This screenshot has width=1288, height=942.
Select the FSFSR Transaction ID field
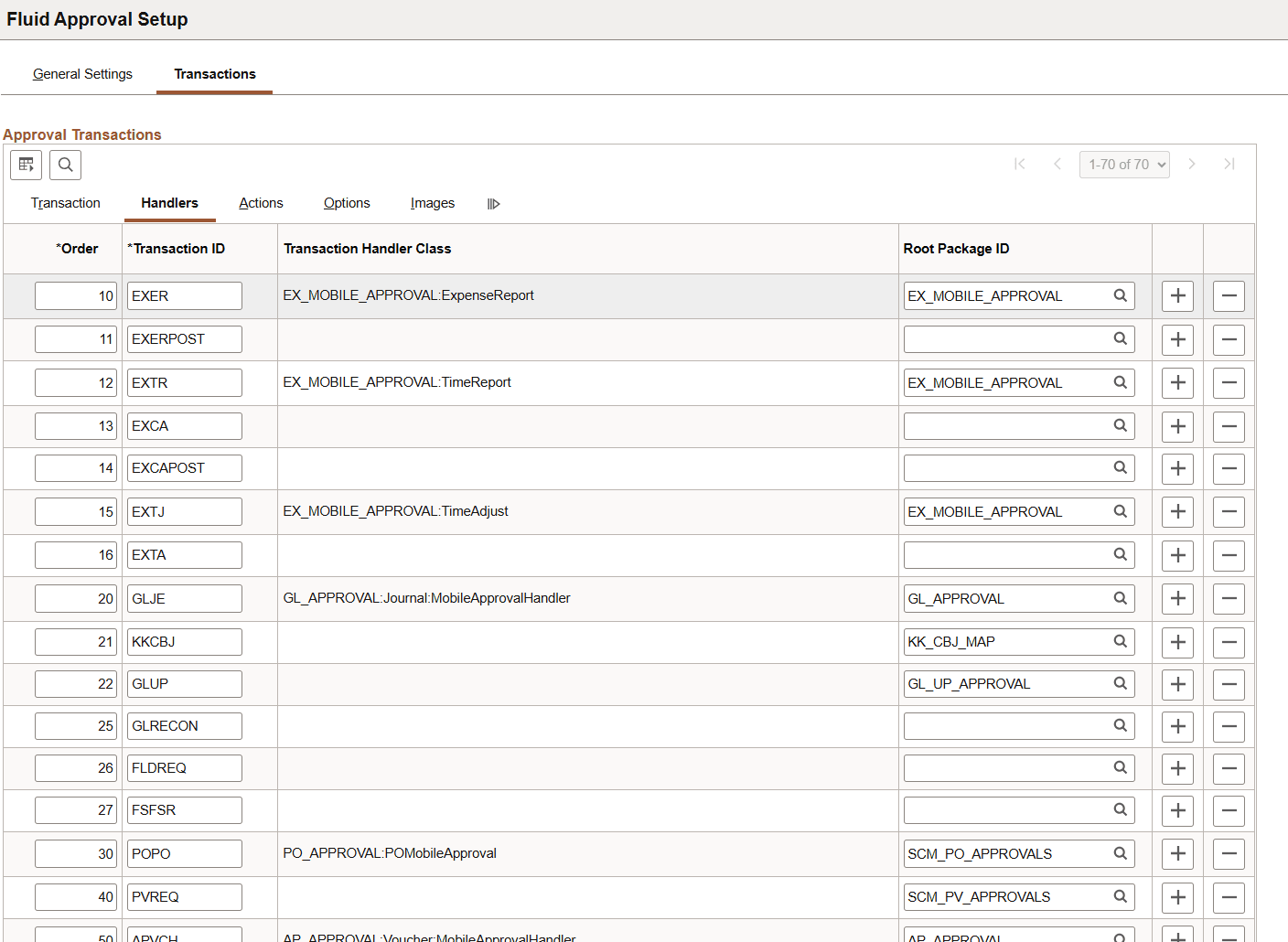pos(184,809)
